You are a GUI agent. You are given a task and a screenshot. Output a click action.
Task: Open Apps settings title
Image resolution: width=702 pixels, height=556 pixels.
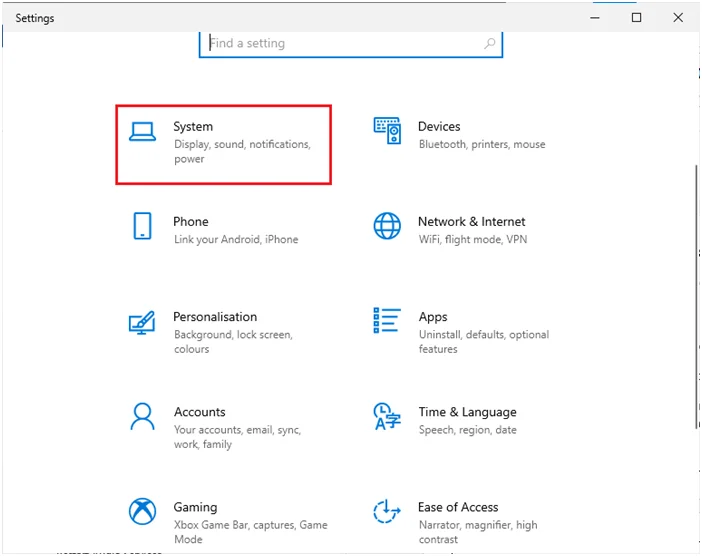(433, 317)
